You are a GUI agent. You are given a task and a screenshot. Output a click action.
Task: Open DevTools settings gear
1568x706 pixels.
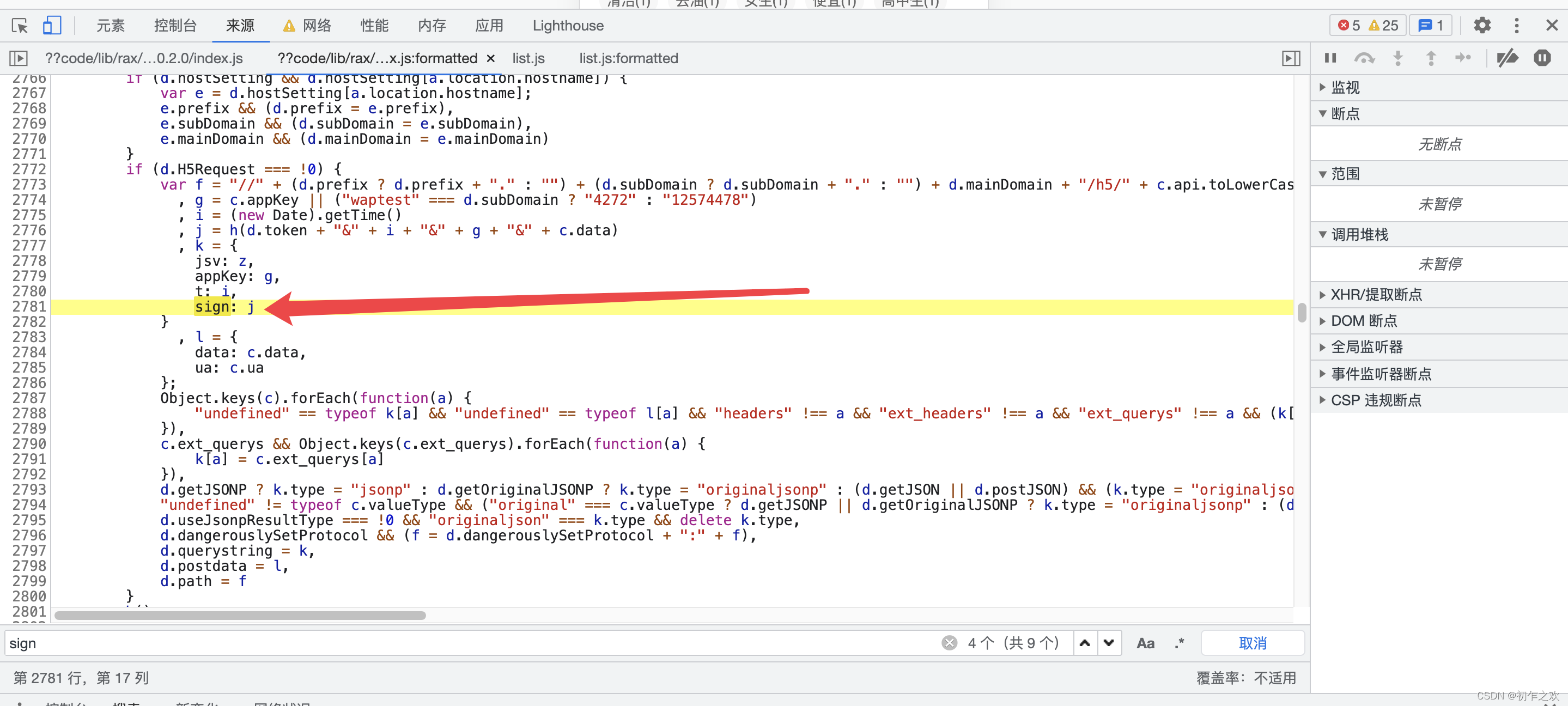[x=1482, y=26]
